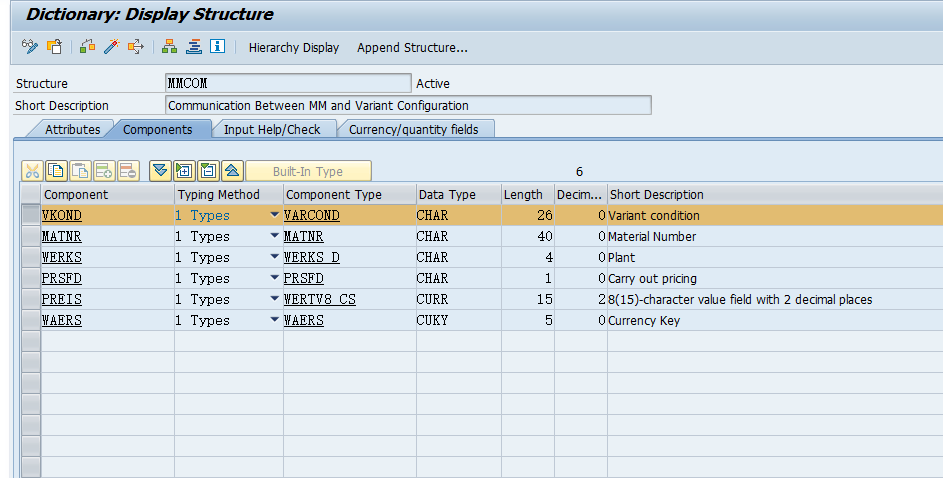This screenshot has width=943, height=478.
Task: Open Typing Method dropdown for VKOND row
Action: (275, 215)
